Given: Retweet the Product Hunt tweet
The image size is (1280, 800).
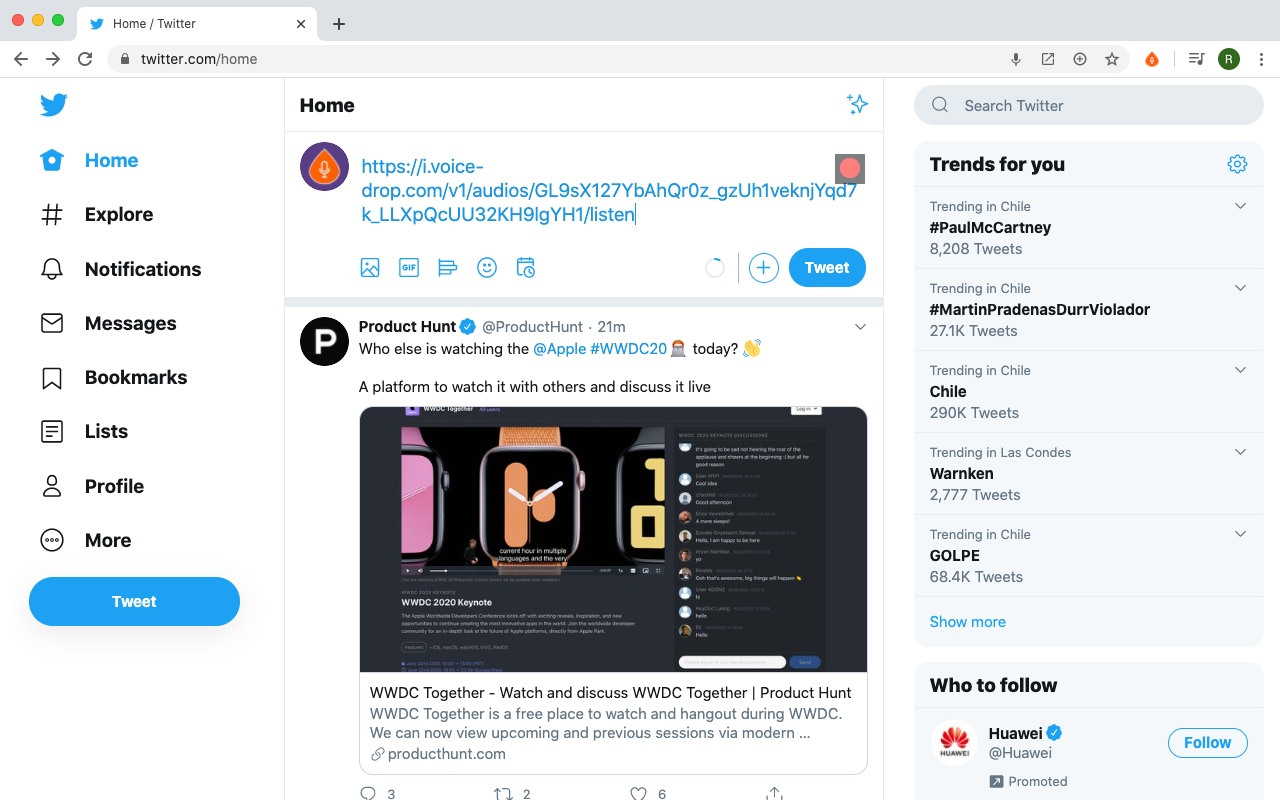Looking at the screenshot, I should click(x=503, y=793).
